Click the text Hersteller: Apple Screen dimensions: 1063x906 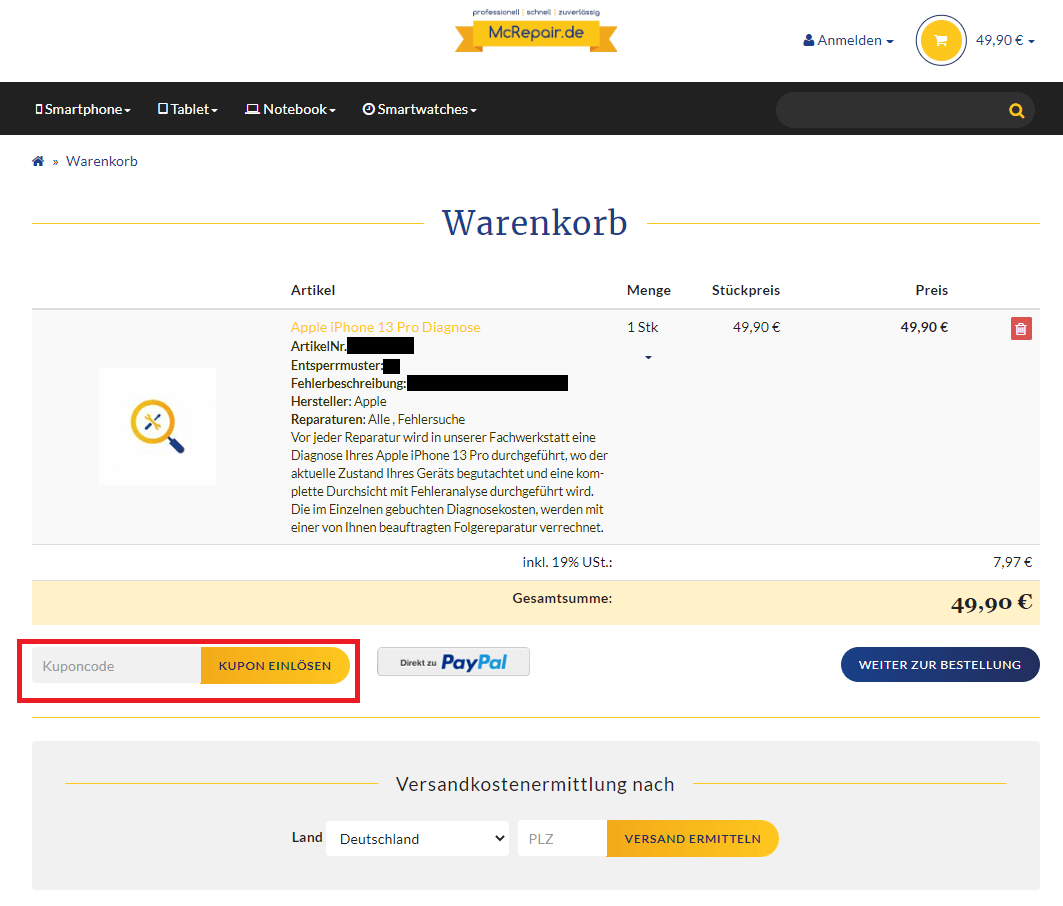tap(338, 401)
